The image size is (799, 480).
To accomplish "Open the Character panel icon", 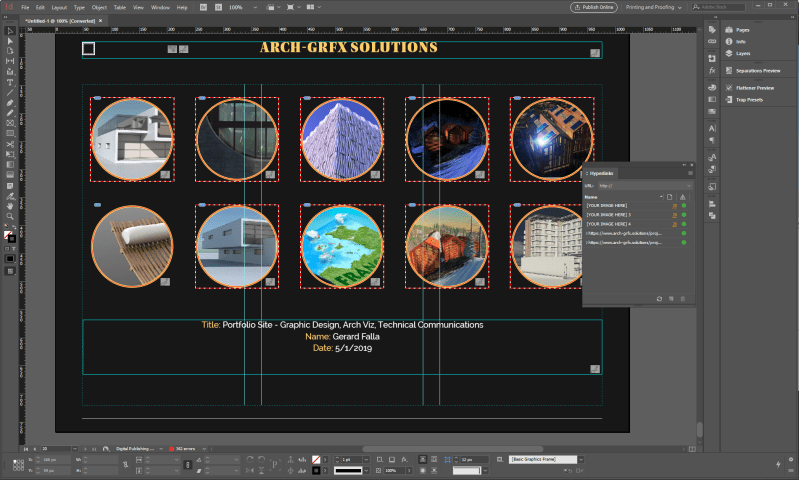I will click(x=712, y=128).
